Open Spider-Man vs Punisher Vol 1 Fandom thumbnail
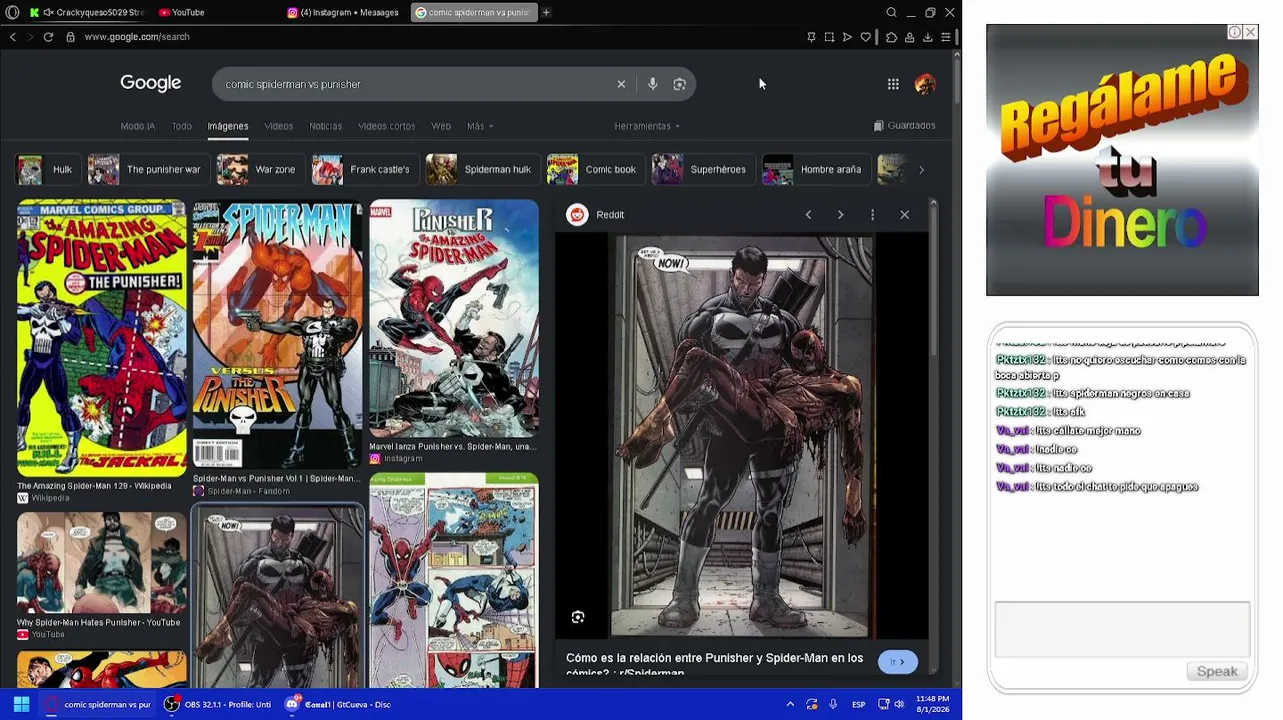The image size is (1283, 720). tap(278, 334)
